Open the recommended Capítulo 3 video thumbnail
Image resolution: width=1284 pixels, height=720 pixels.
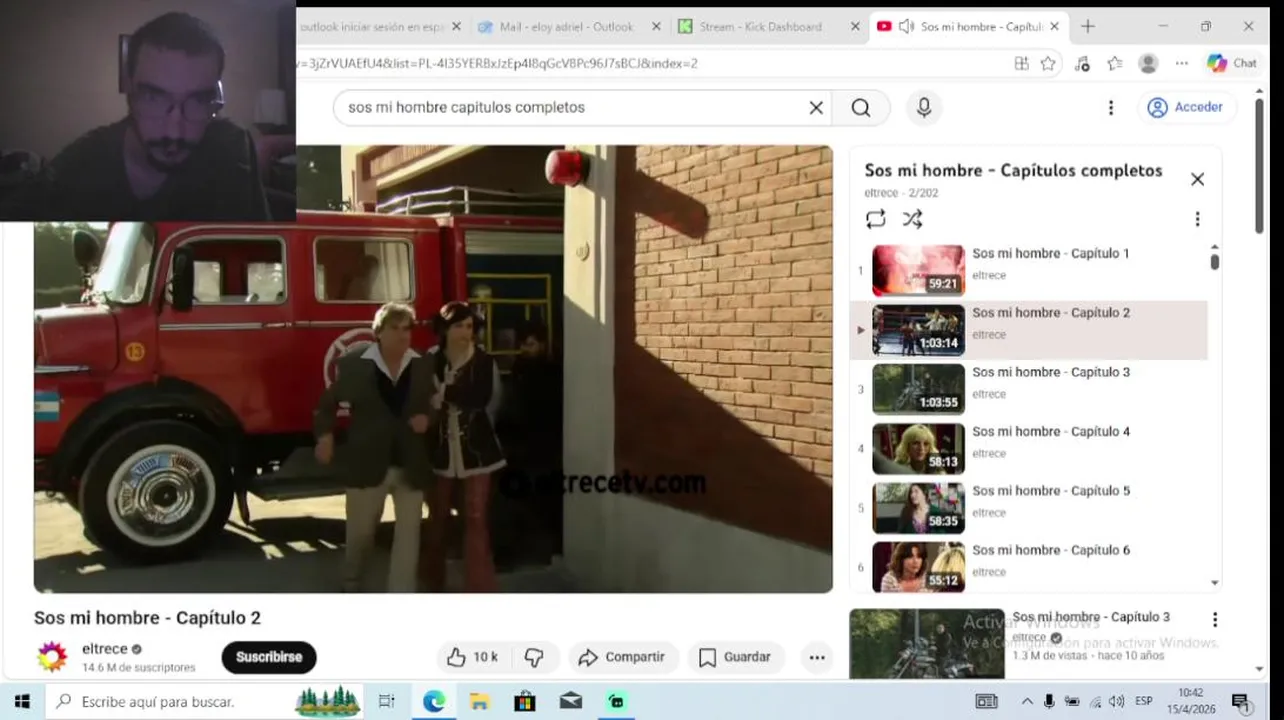[x=927, y=644]
